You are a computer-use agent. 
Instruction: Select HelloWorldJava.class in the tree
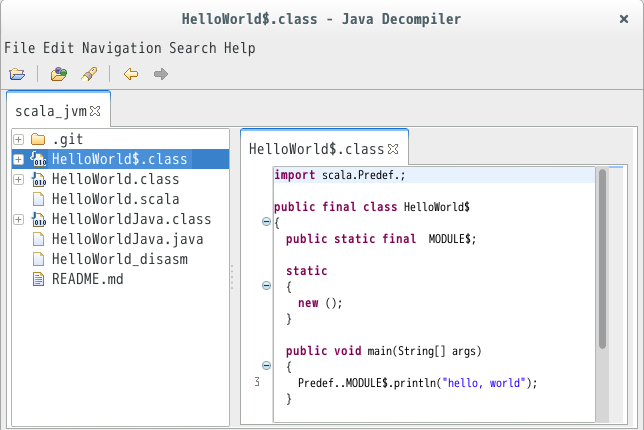coord(131,219)
